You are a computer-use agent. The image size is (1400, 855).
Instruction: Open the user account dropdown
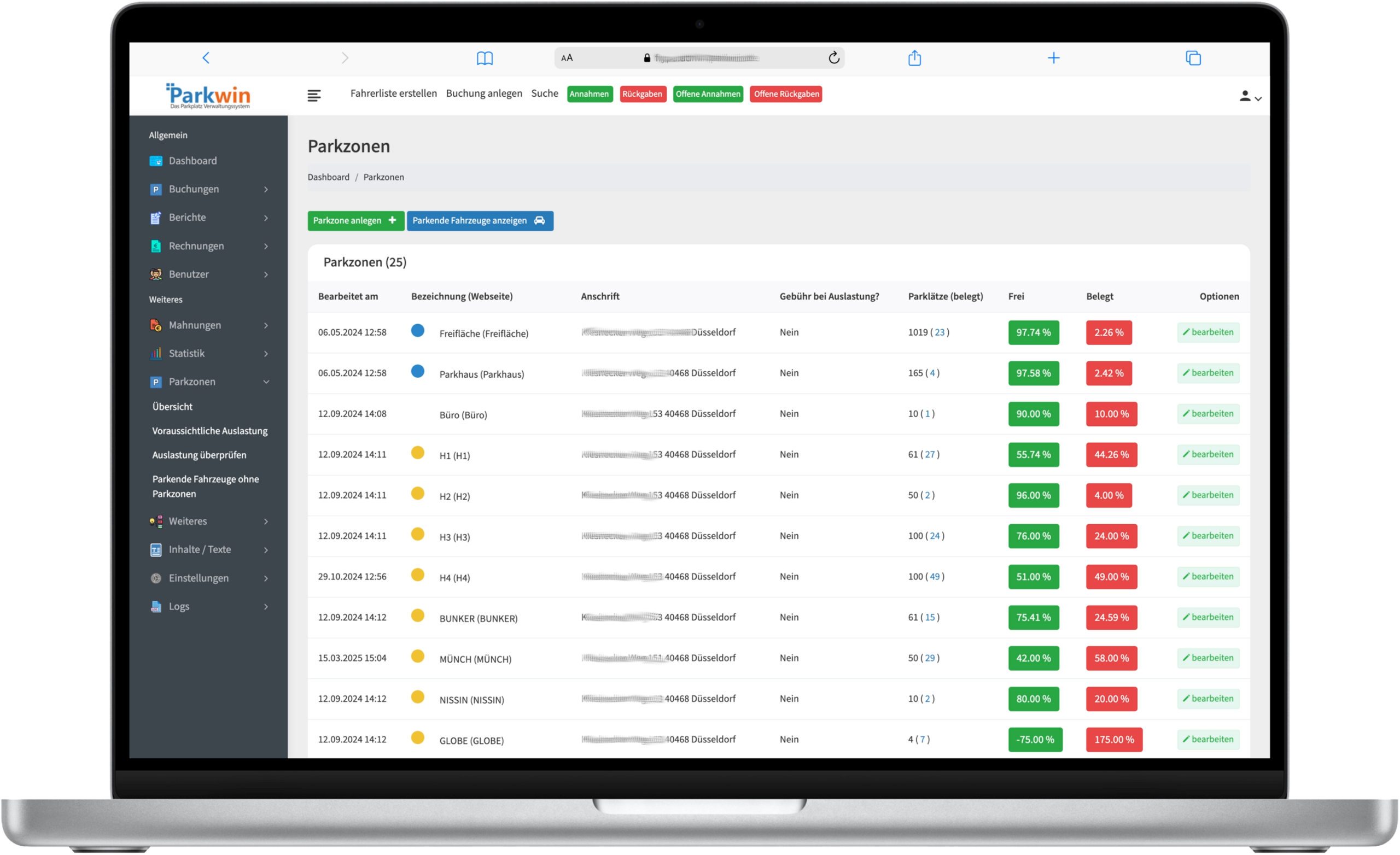(x=1250, y=97)
